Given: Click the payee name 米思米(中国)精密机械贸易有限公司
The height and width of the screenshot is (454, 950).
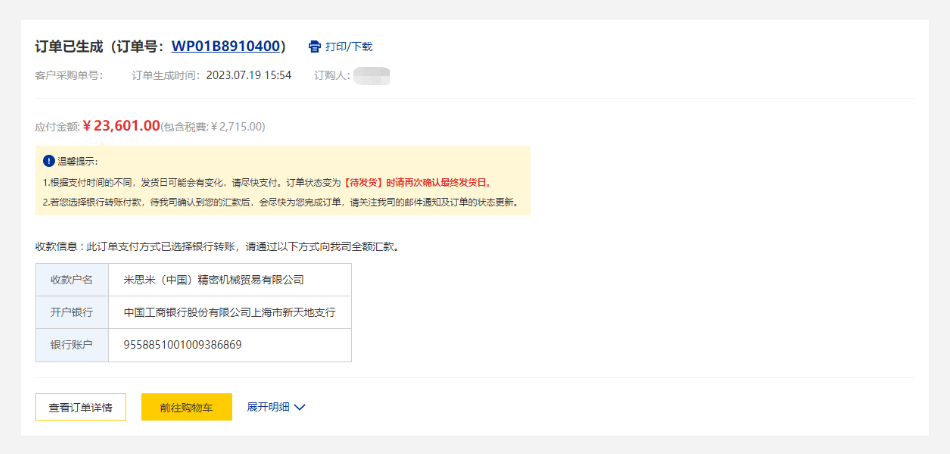Looking at the screenshot, I should pos(213,280).
